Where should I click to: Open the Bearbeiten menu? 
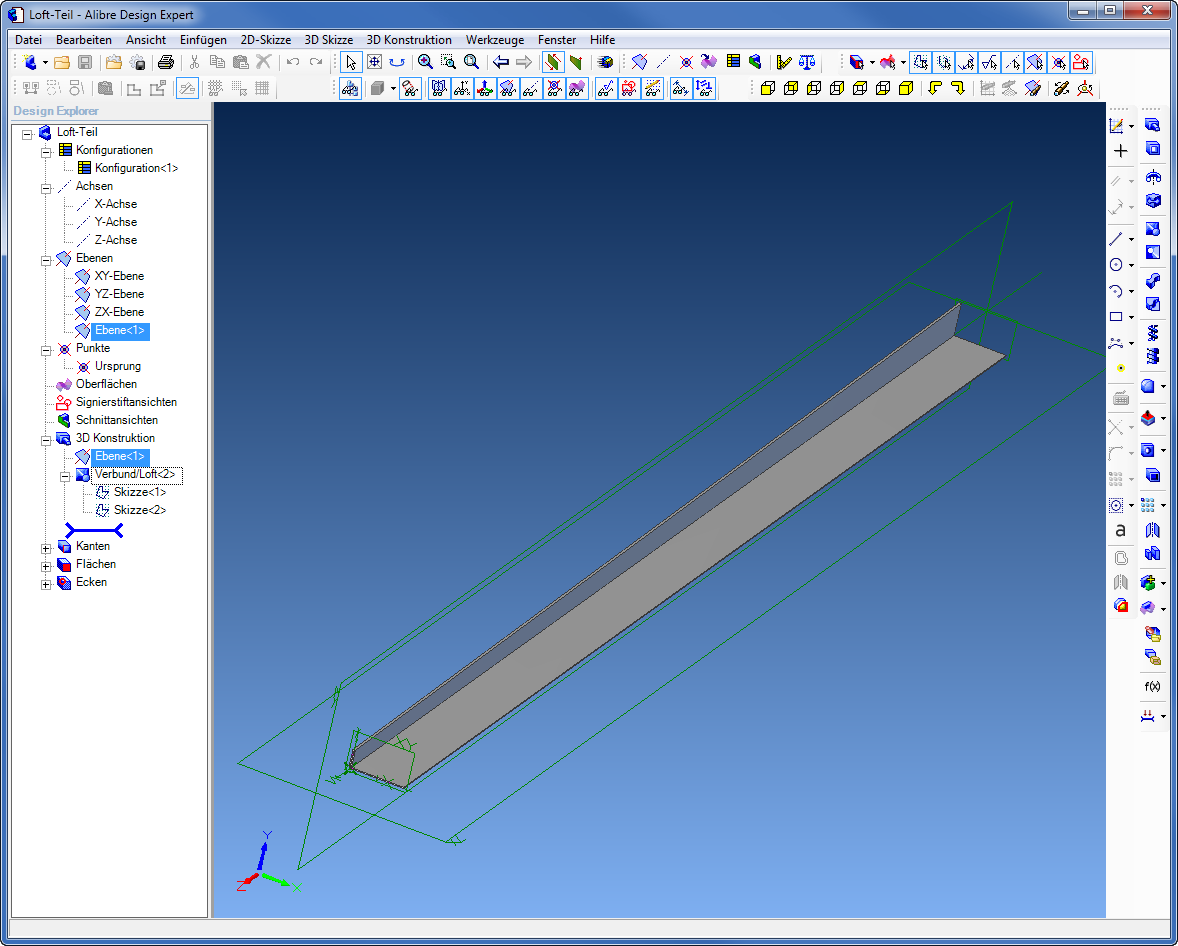tap(84, 40)
